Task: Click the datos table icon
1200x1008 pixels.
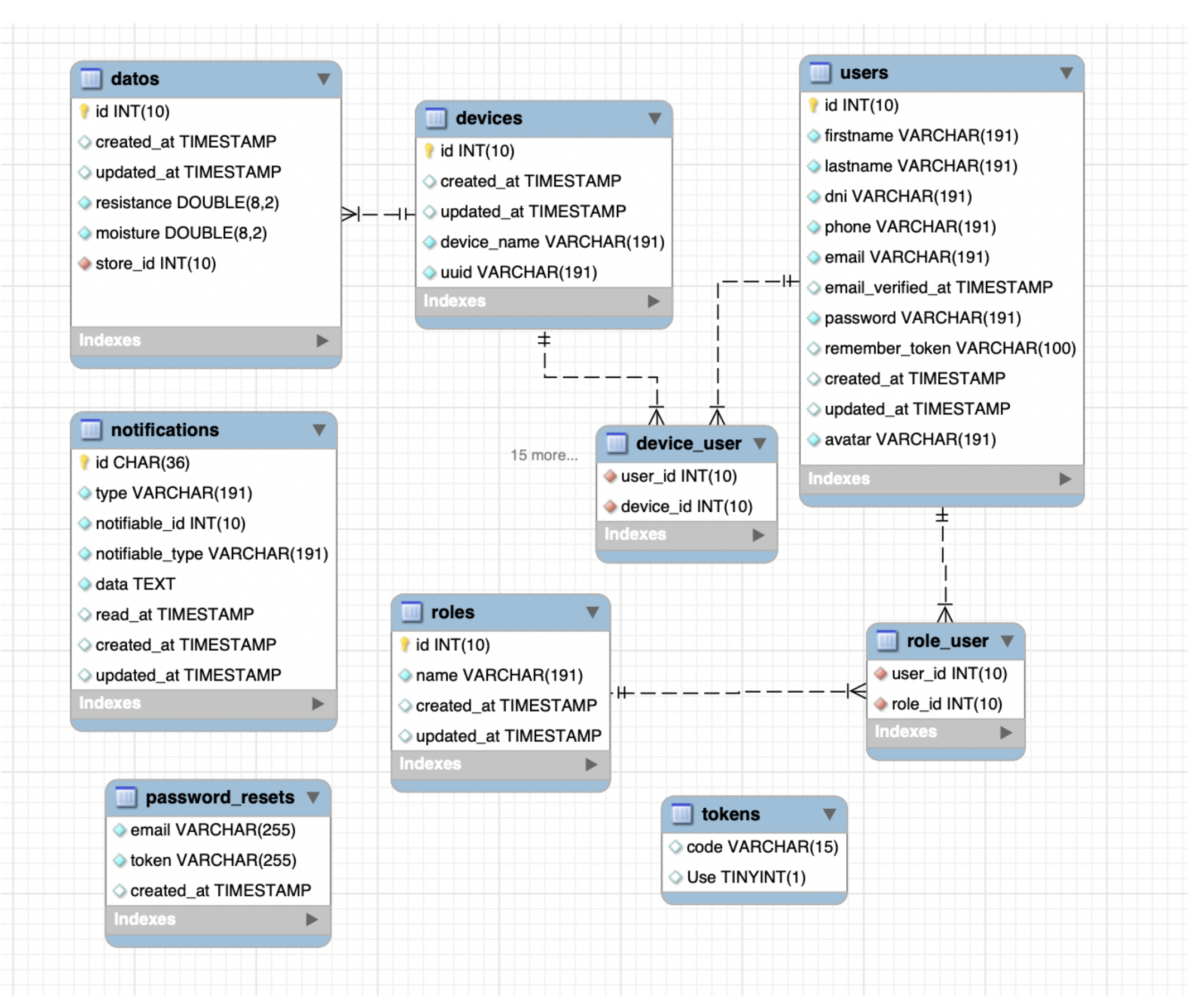Action: pyautogui.click(x=91, y=79)
